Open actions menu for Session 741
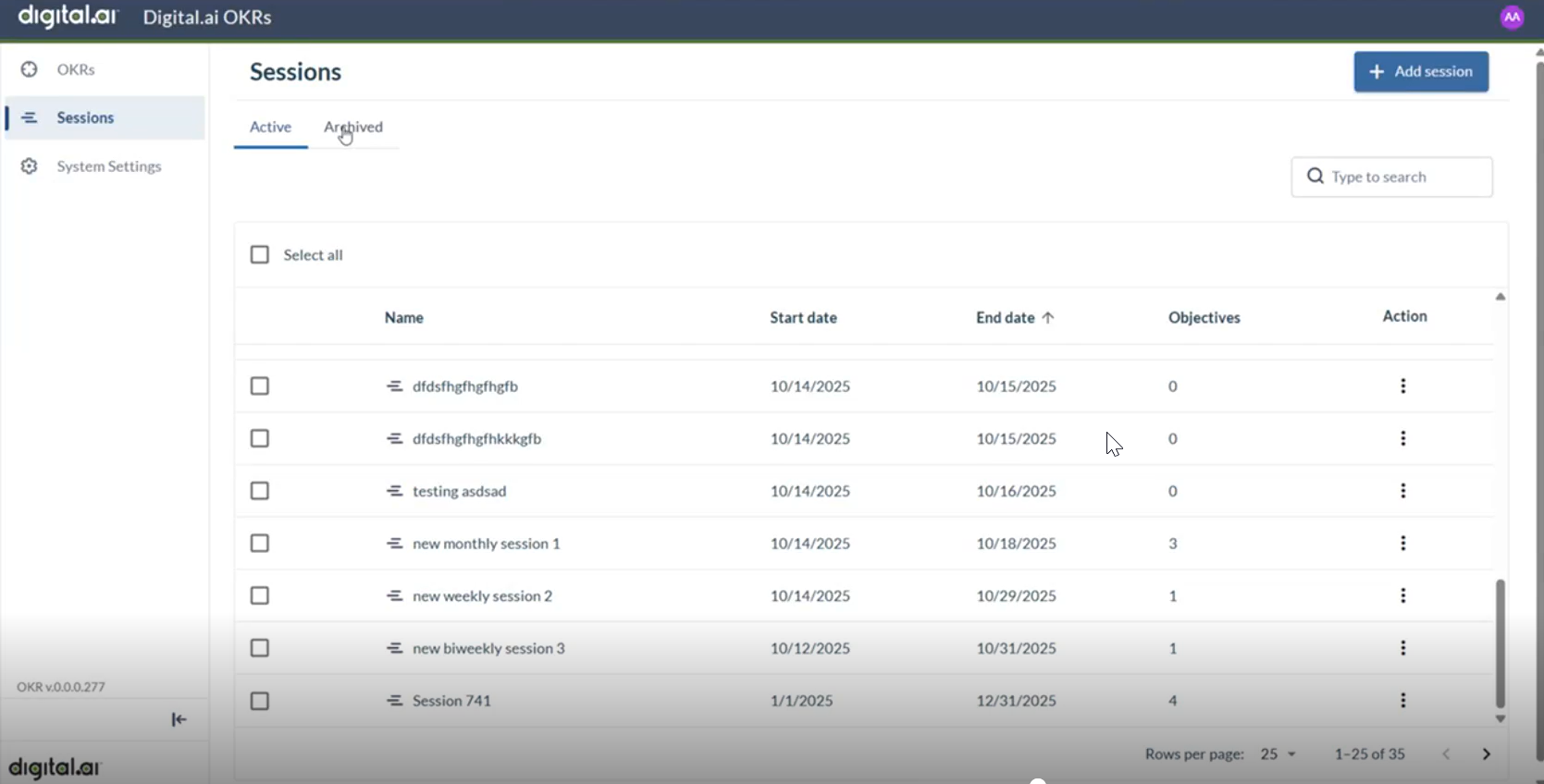Viewport: 1544px width, 784px height. click(x=1403, y=700)
